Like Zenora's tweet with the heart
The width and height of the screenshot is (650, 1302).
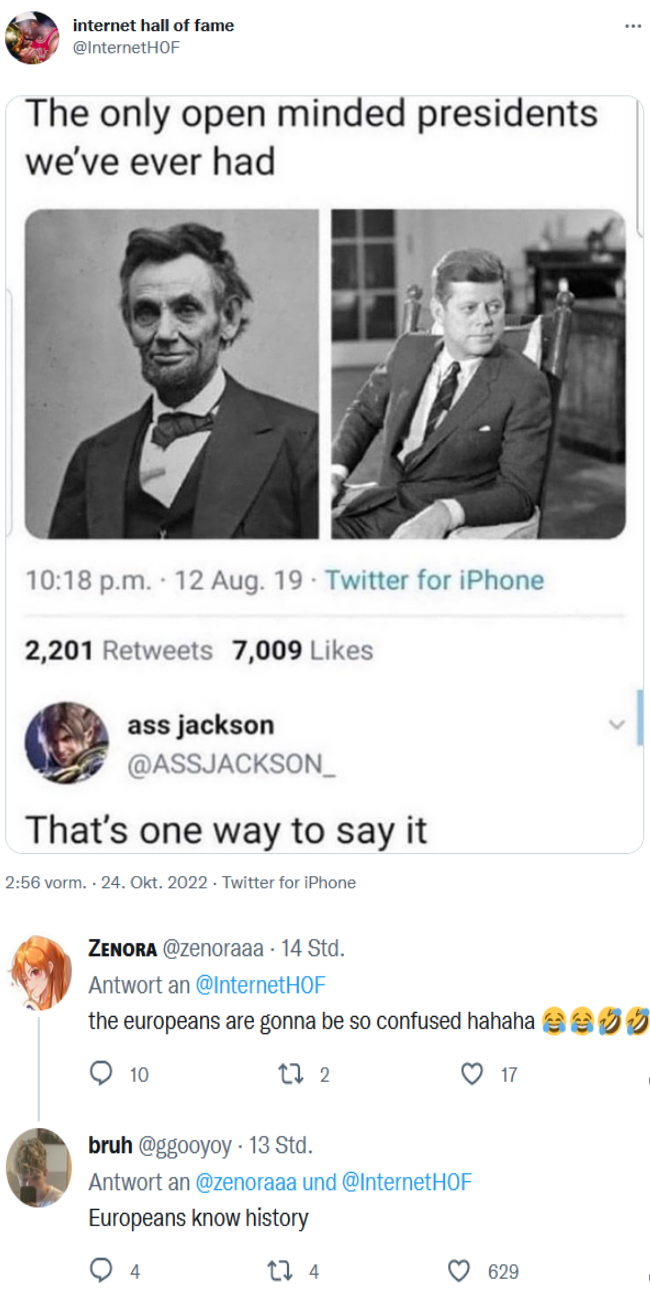pyautogui.click(x=472, y=1074)
